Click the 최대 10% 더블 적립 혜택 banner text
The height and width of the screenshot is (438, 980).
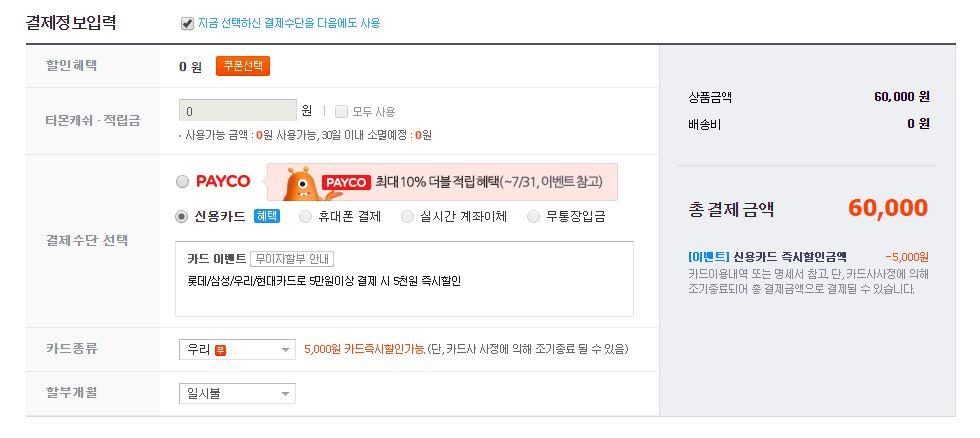click(x=489, y=182)
